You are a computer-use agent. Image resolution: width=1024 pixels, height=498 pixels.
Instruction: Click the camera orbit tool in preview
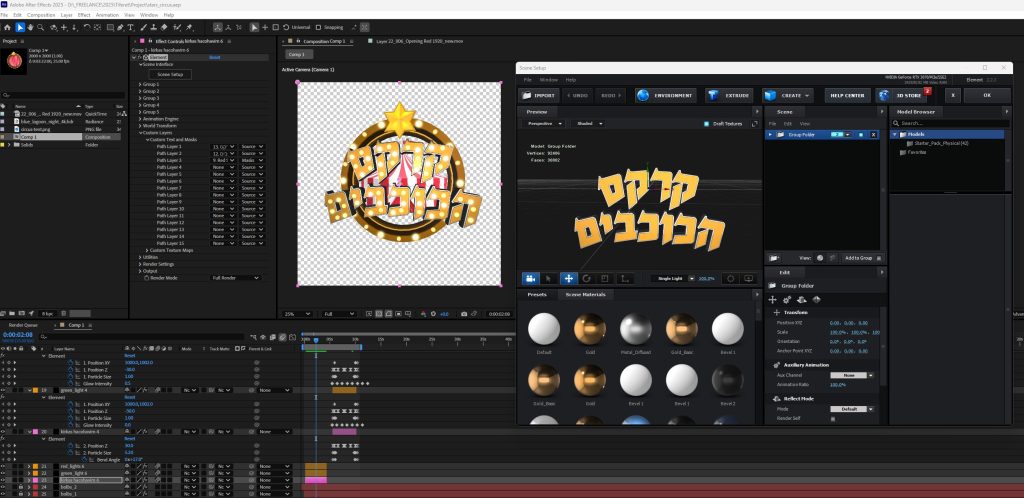pos(532,278)
